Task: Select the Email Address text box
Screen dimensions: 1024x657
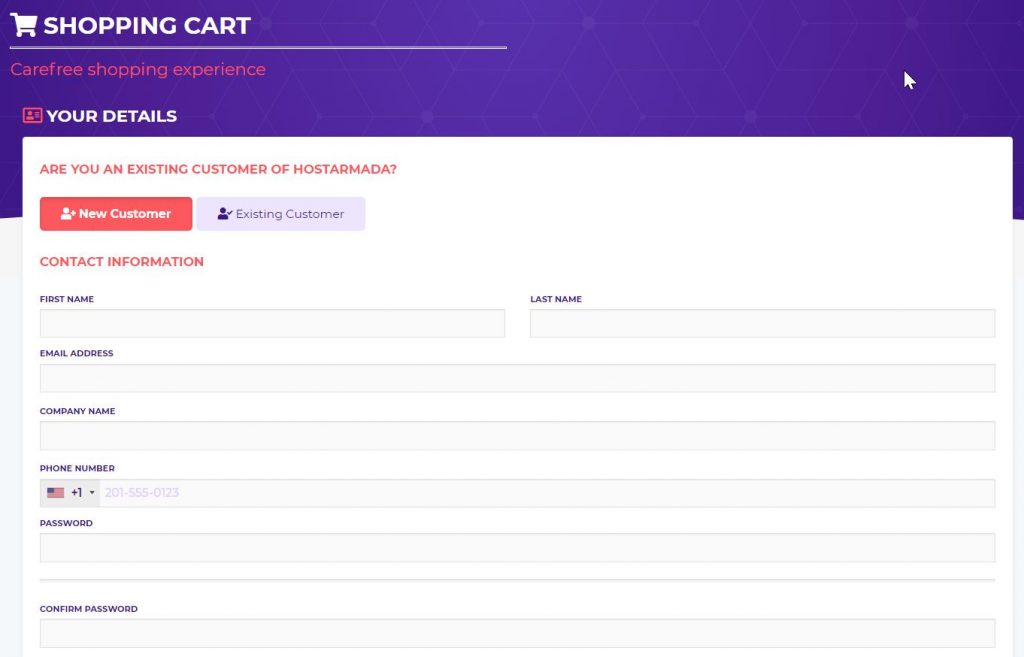Action: 517,378
